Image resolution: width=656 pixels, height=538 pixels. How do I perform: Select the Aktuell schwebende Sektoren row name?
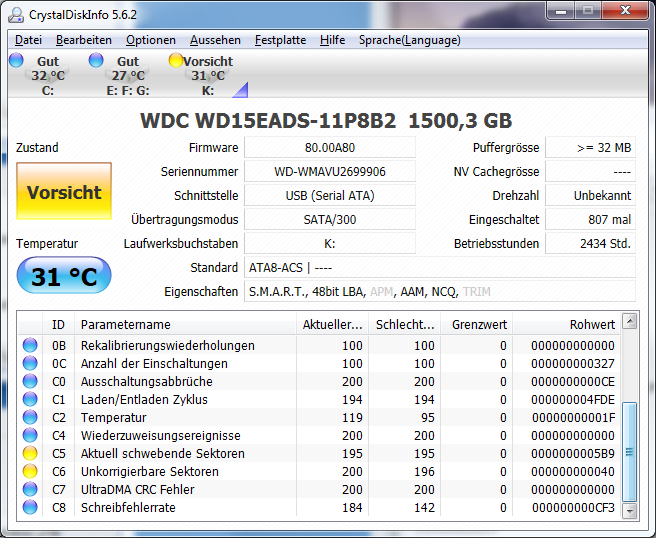pos(163,453)
